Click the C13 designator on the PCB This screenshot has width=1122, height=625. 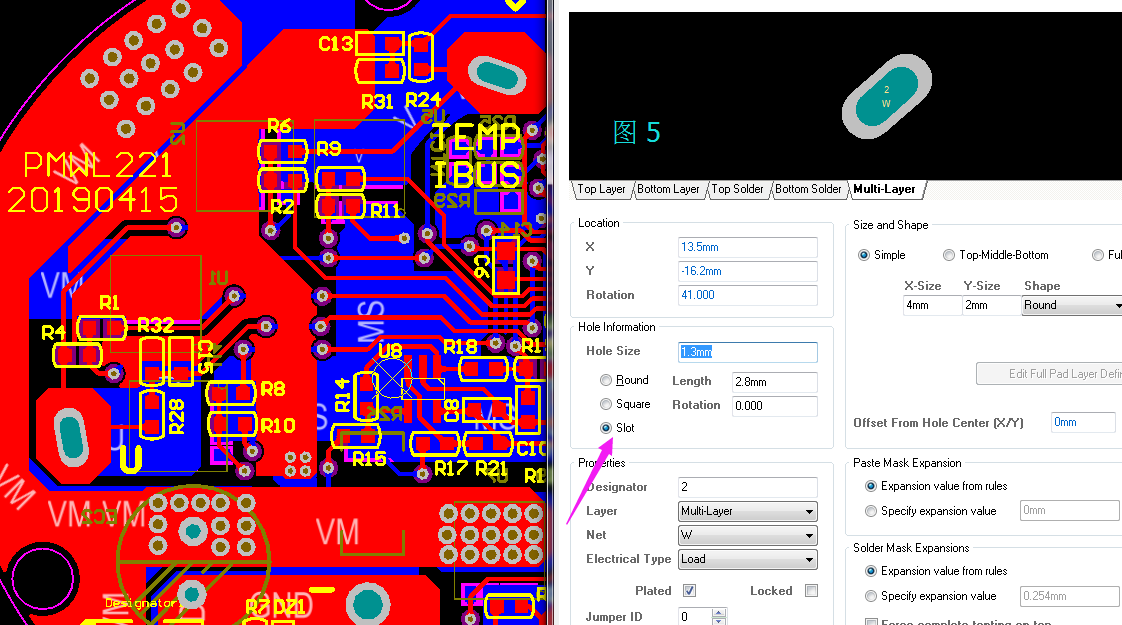click(336, 44)
